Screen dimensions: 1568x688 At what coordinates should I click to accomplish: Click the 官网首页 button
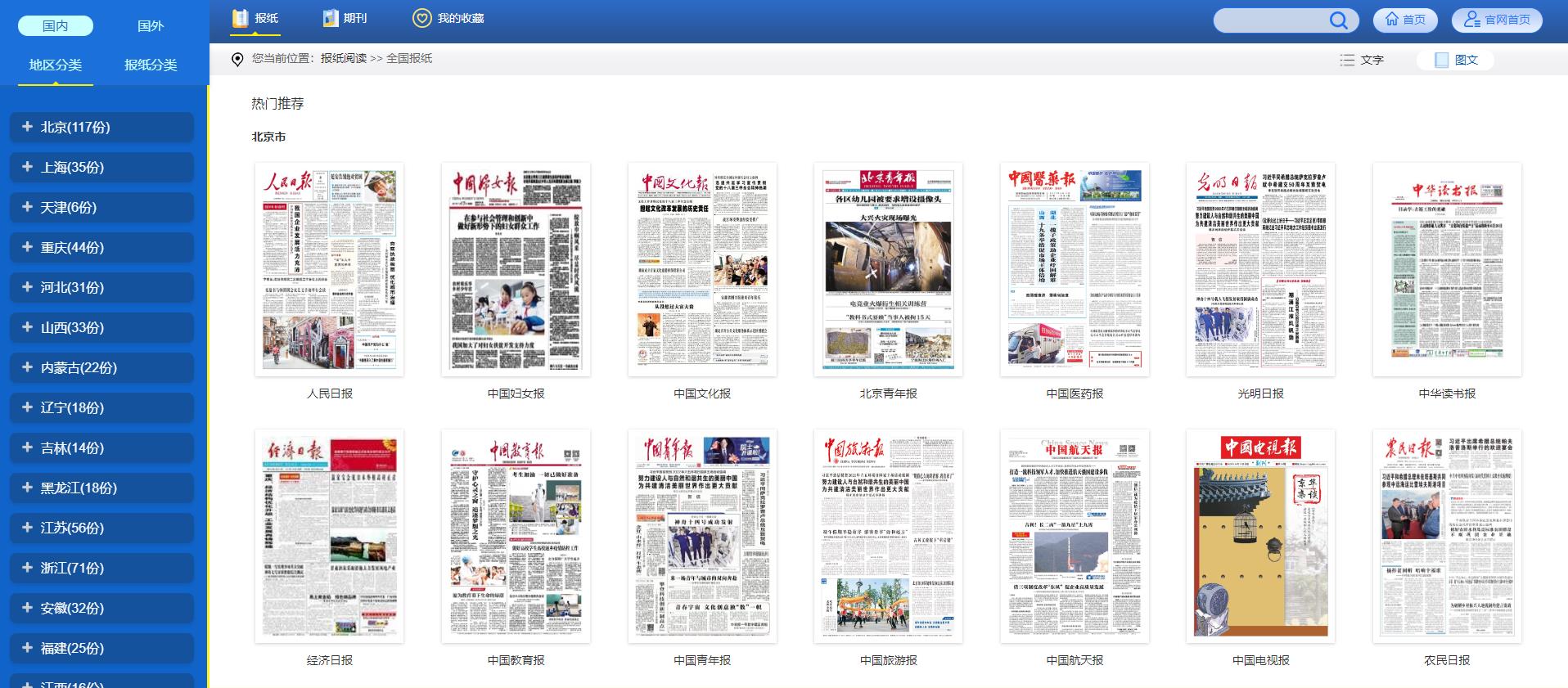[1497, 20]
